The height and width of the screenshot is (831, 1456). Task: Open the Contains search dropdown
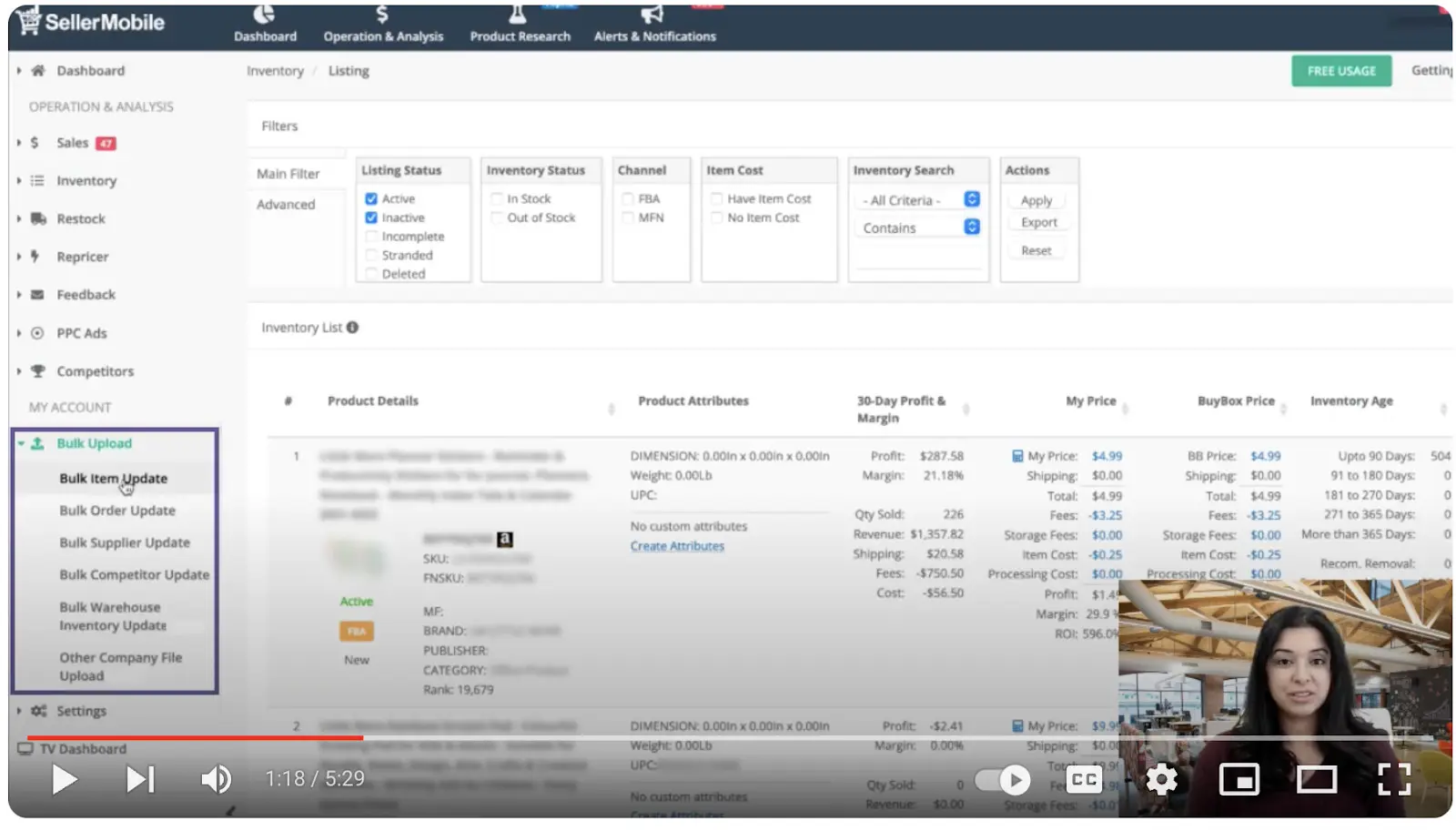coord(919,228)
